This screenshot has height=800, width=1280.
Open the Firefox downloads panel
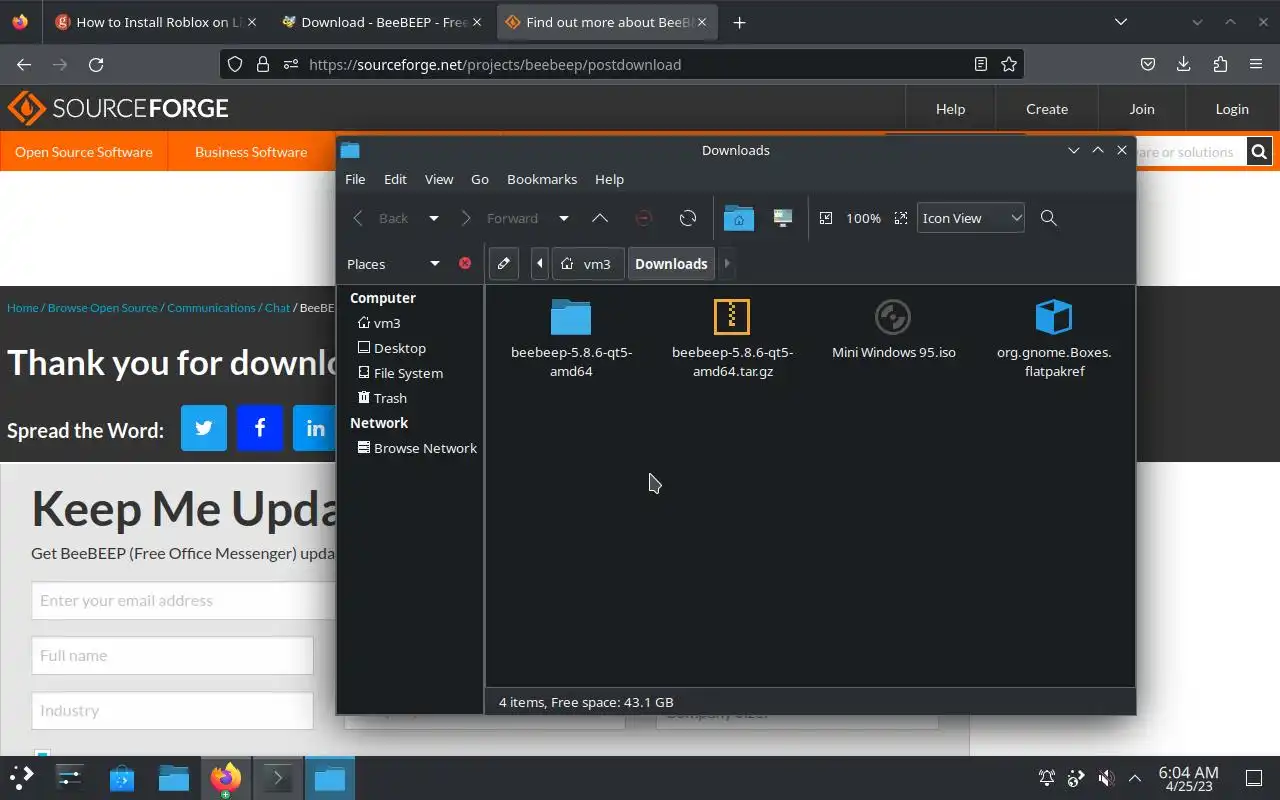(x=1184, y=64)
